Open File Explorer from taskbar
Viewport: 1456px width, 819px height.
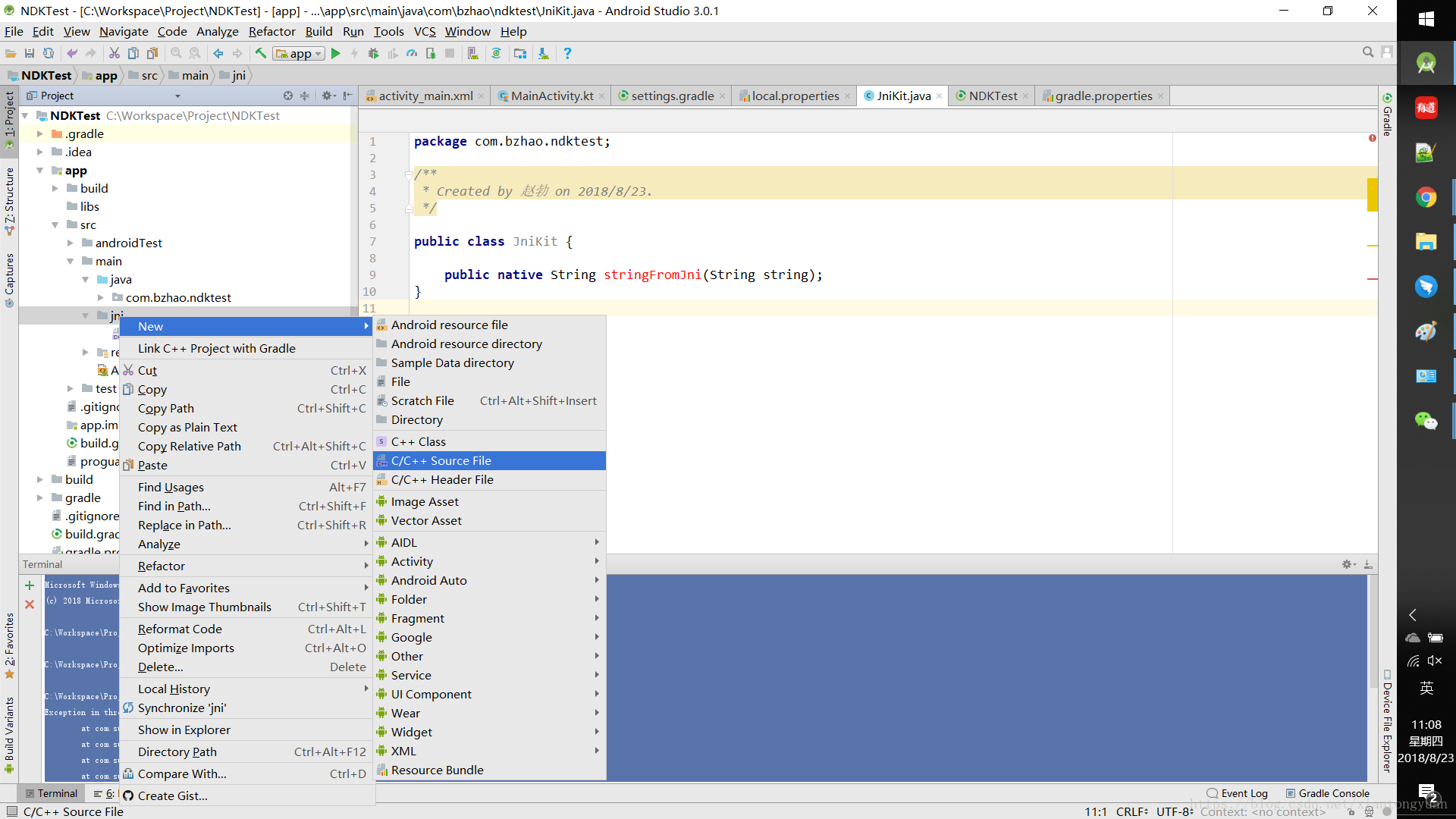(x=1426, y=242)
